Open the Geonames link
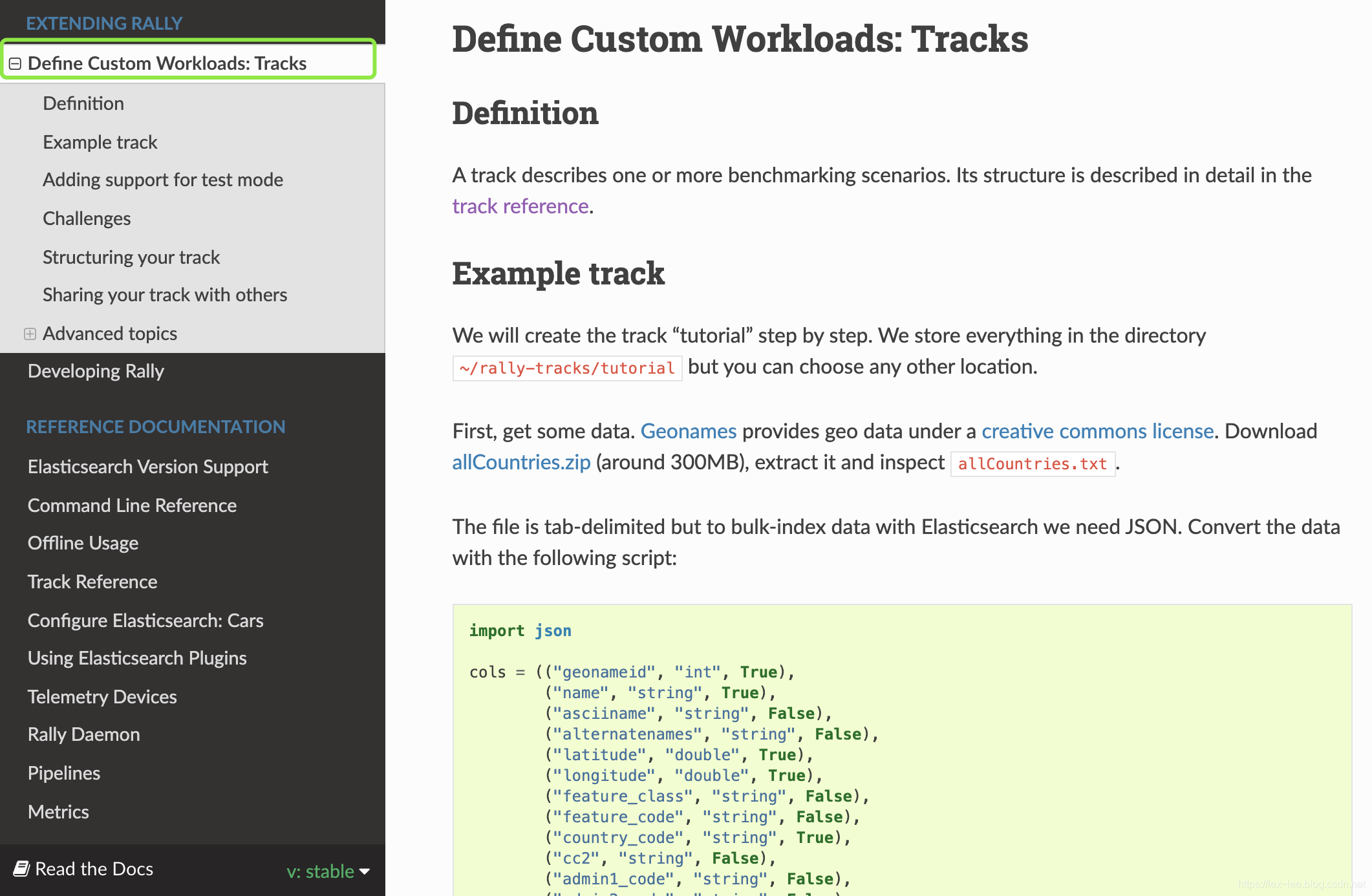This screenshot has width=1372, height=896. click(689, 431)
